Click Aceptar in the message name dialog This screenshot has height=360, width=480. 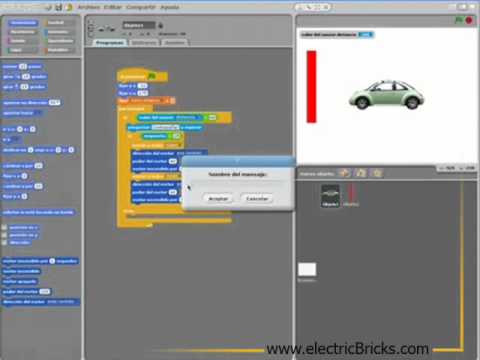point(218,199)
